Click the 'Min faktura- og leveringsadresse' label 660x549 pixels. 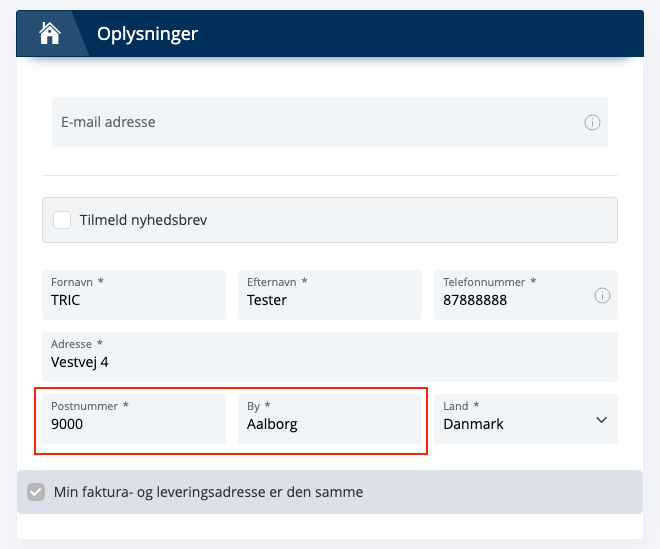point(208,492)
